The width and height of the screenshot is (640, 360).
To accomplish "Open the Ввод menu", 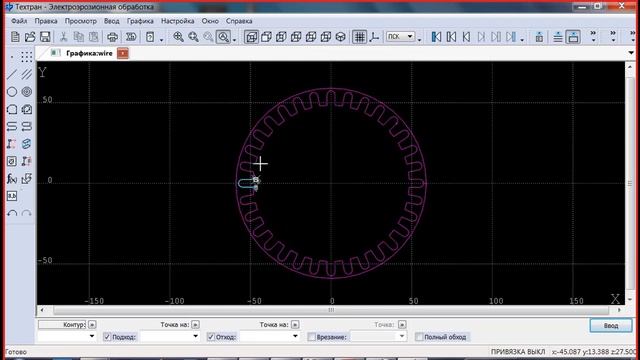I will (111, 21).
